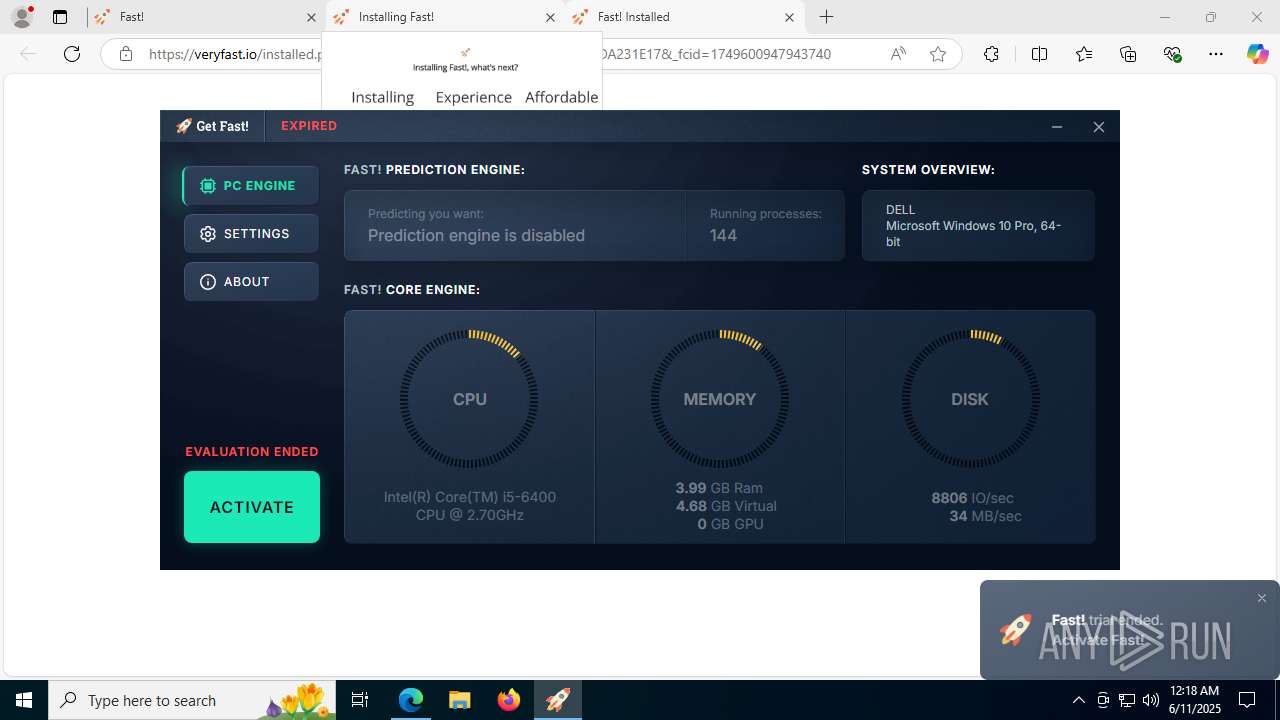Screen dimensions: 1280x720
Task: Click the 'Prediction engine is disabled' text
Action: [476, 236]
